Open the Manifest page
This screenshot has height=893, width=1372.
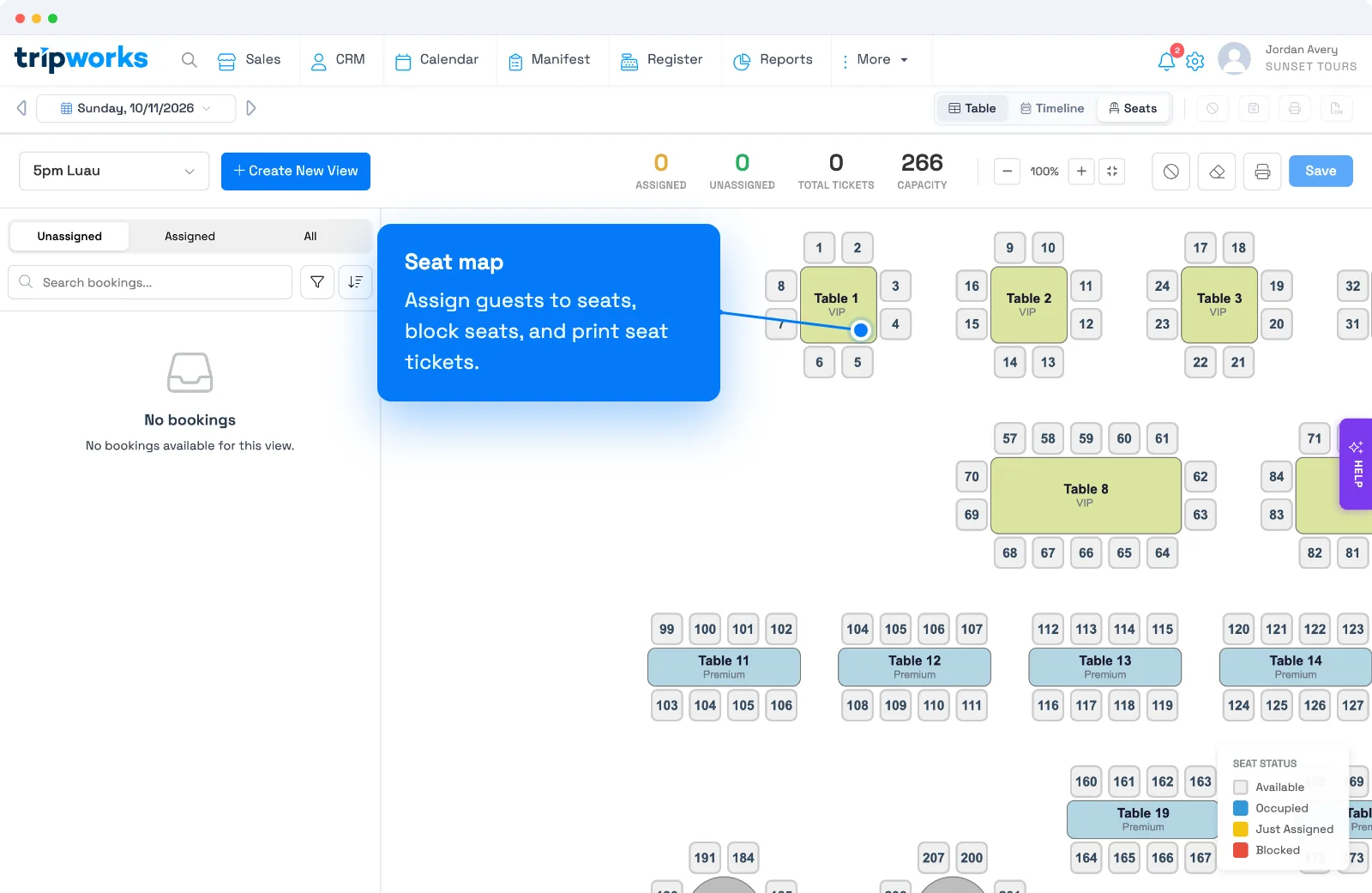point(549,60)
